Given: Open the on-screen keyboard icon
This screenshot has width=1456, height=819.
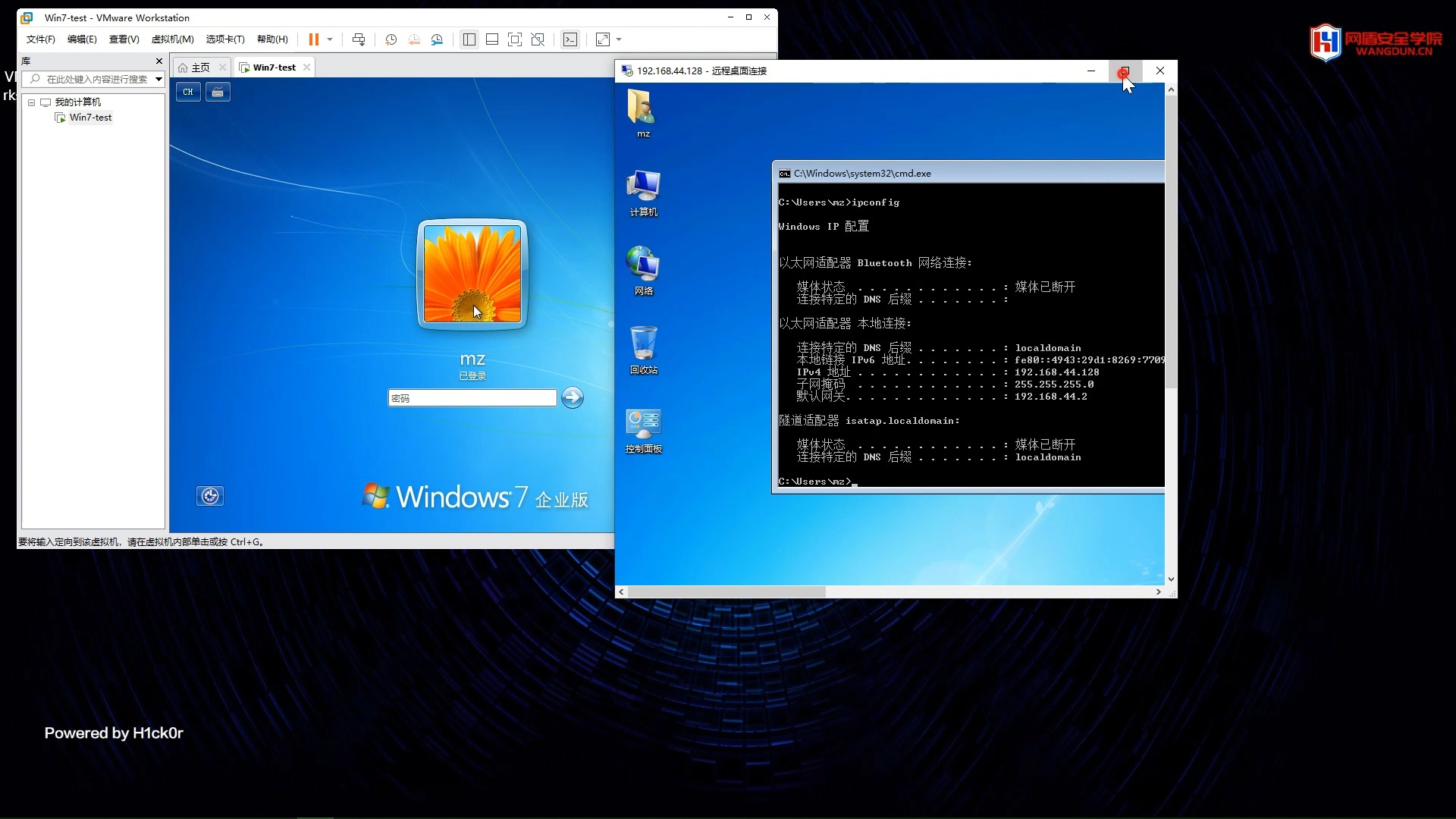Looking at the screenshot, I should pos(218,92).
